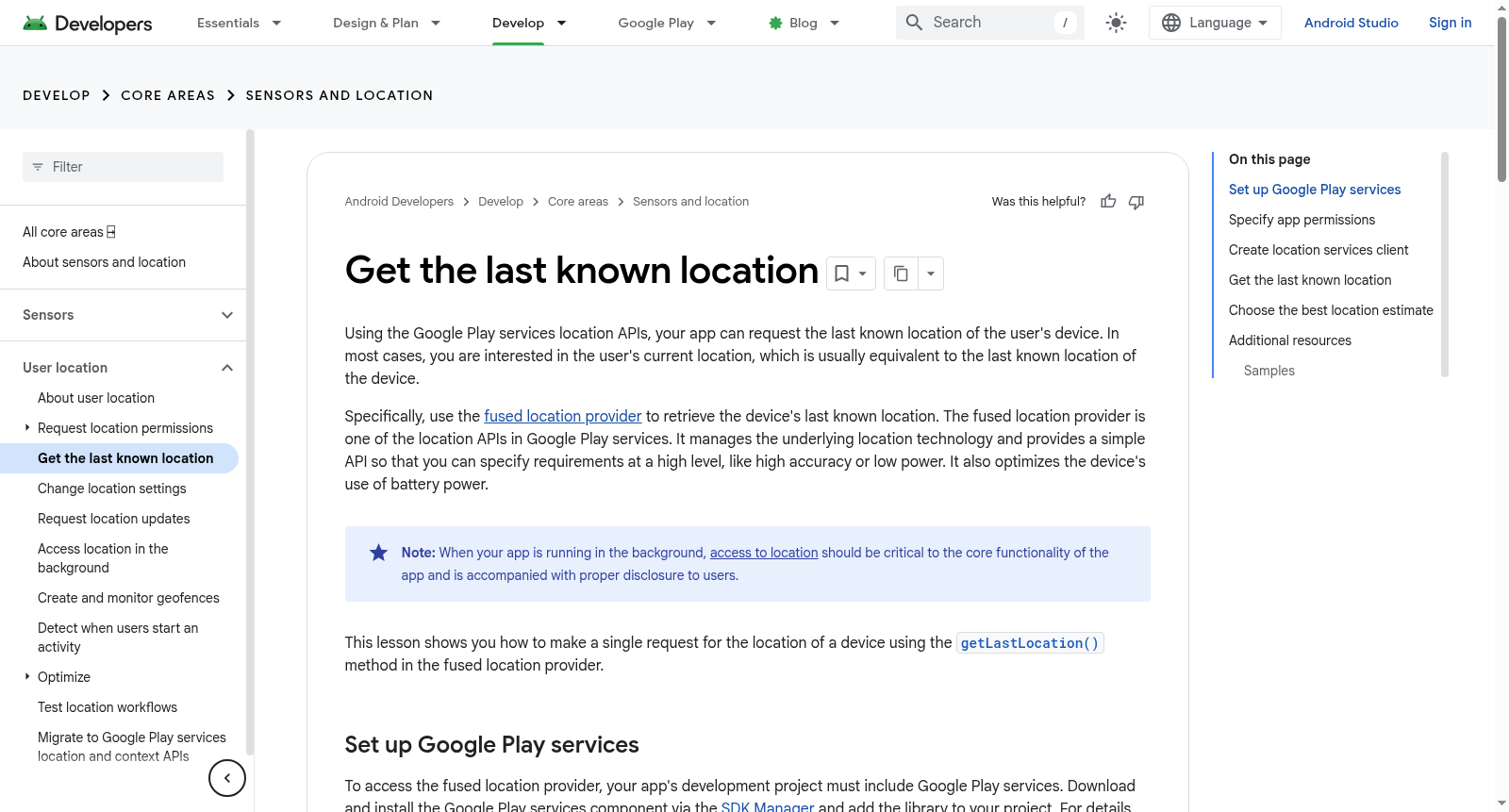Screen dimensions: 1509x812
Task: Open About sensors and location
Action: click(104, 262)
